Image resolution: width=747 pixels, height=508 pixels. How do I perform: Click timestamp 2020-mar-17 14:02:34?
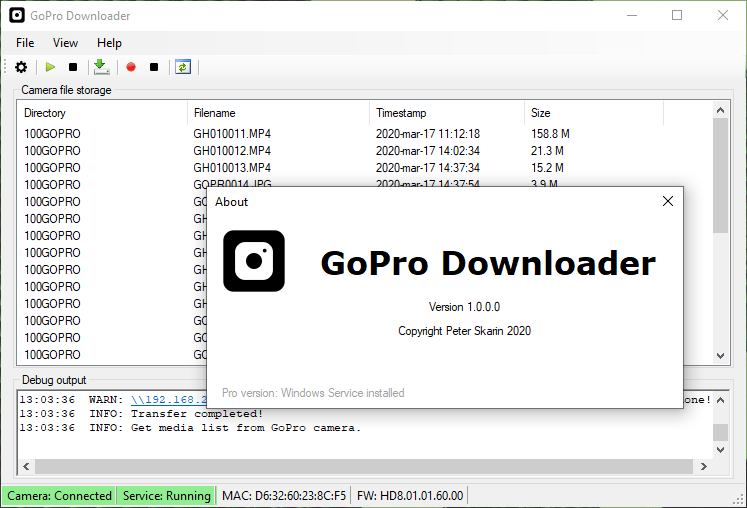428,151
